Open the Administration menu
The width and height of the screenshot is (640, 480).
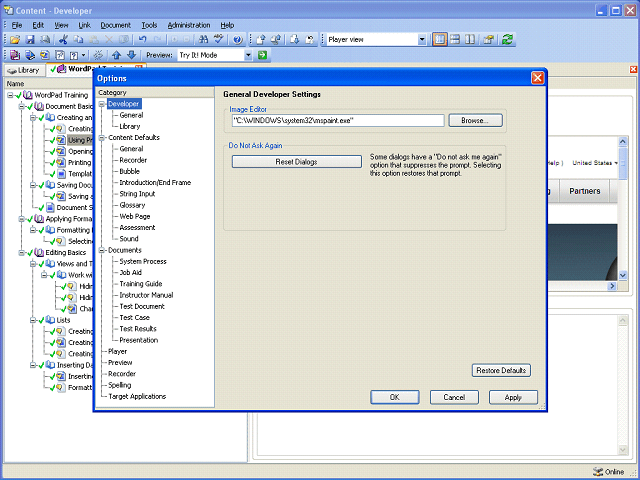[189, 25]
